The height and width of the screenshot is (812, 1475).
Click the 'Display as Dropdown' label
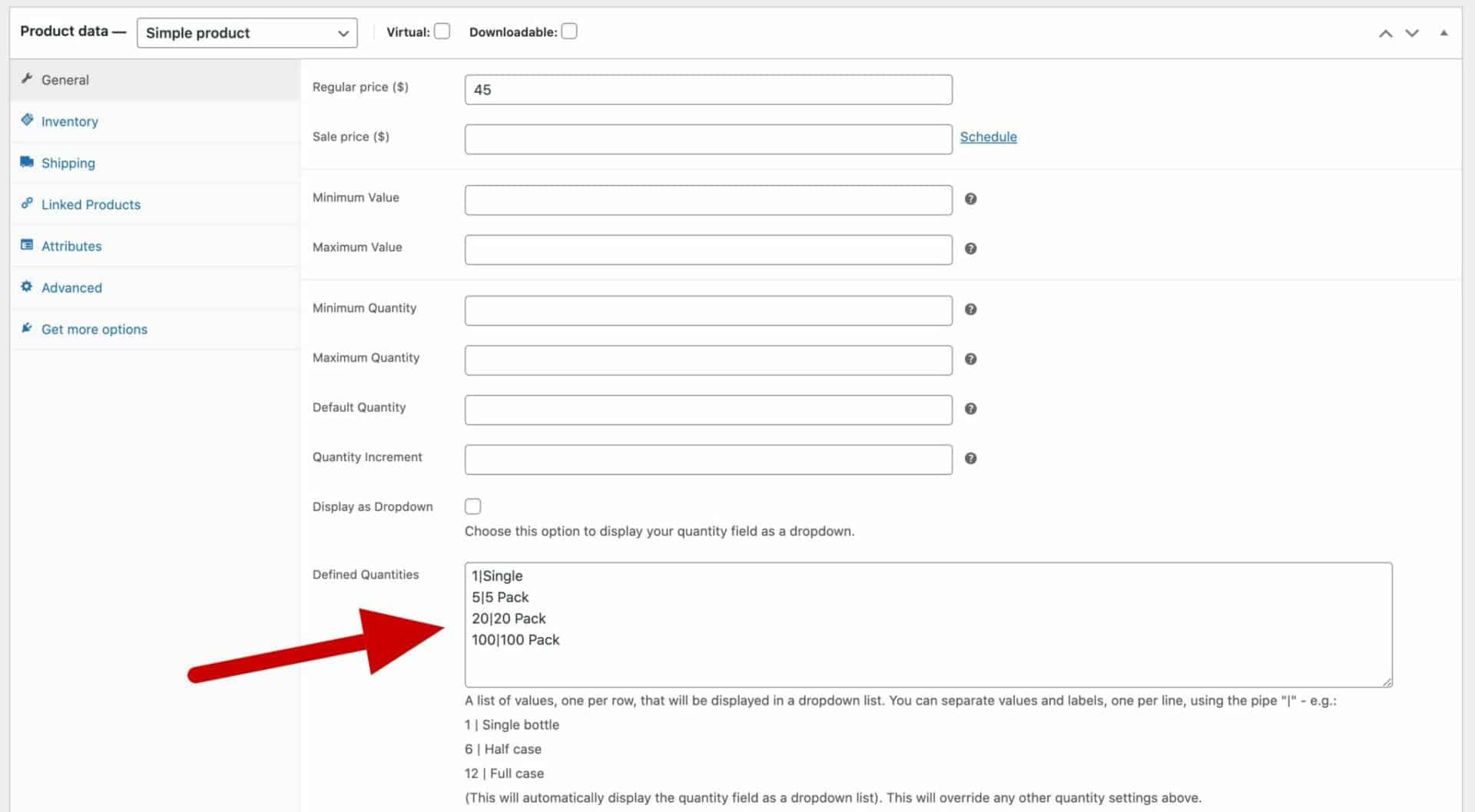click(x=373, y=507)
